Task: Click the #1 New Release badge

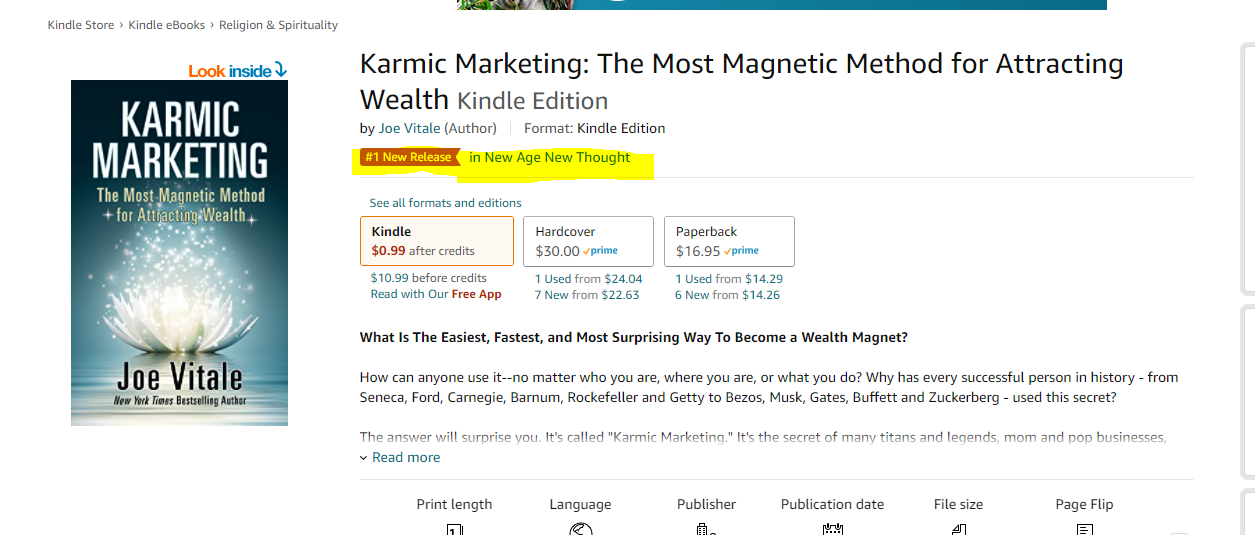Action: click(409, 157)
